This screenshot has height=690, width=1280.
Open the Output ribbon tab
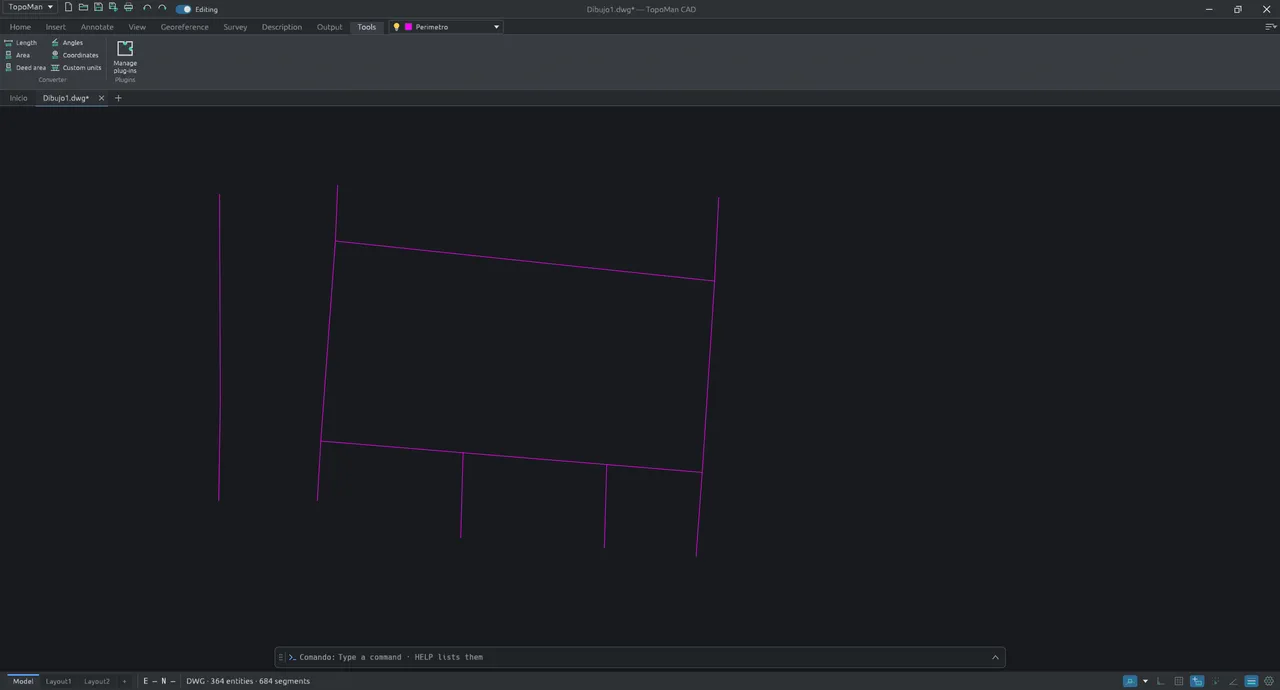click(330, 27)
